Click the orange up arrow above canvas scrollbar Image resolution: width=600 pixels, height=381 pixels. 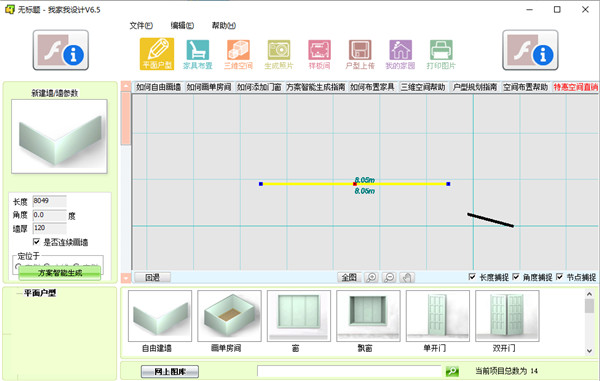[x=126, y=86]
